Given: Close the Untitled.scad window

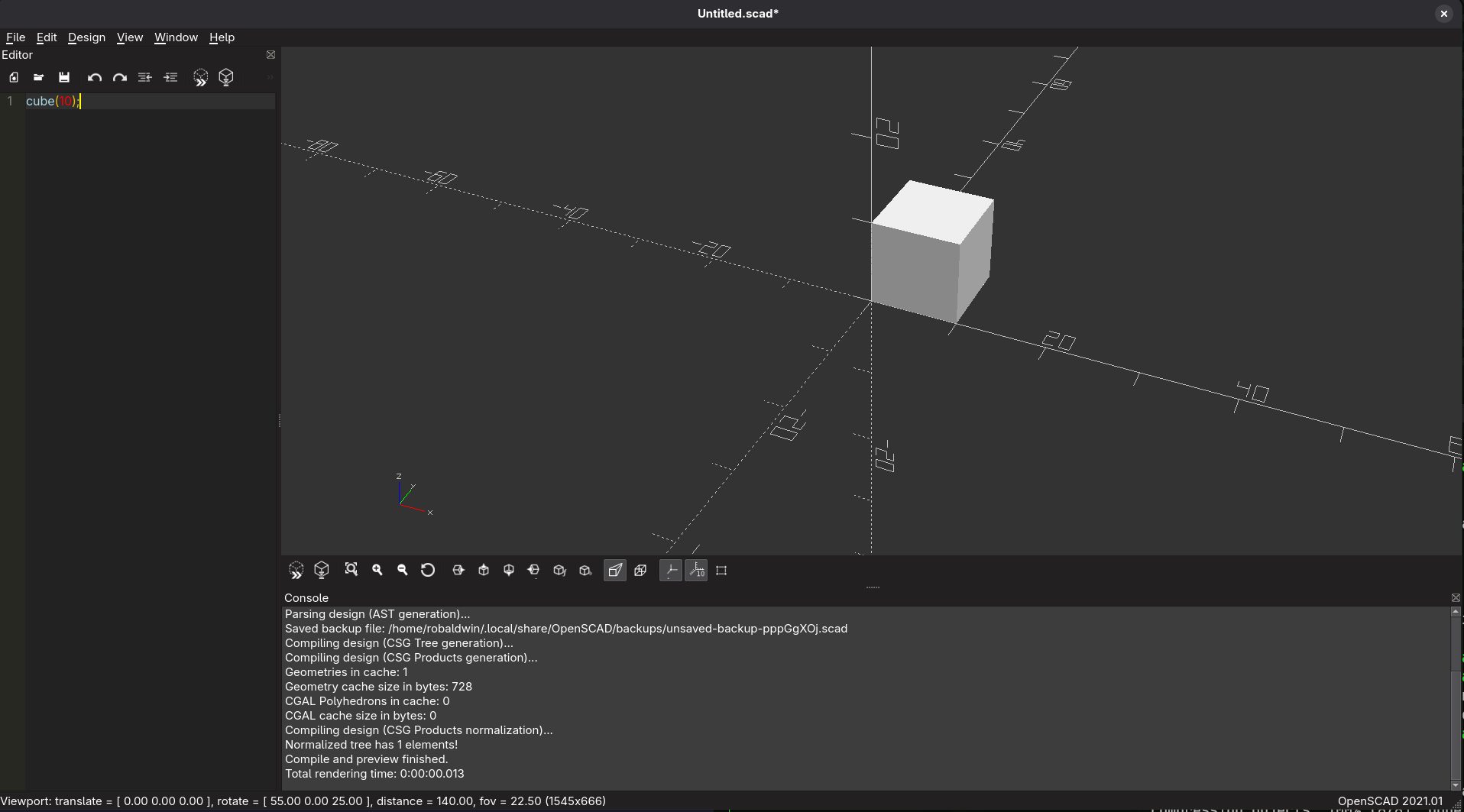Looking at the screenshot, I should point(1444,14).
